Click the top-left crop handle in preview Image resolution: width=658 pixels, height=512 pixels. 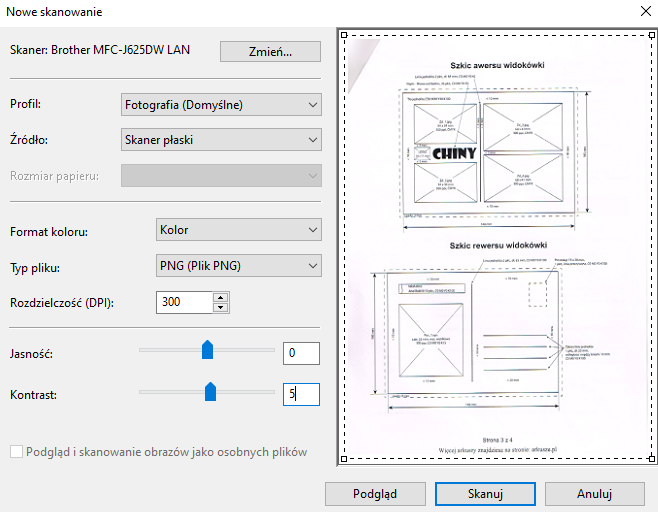coord(345,35)
